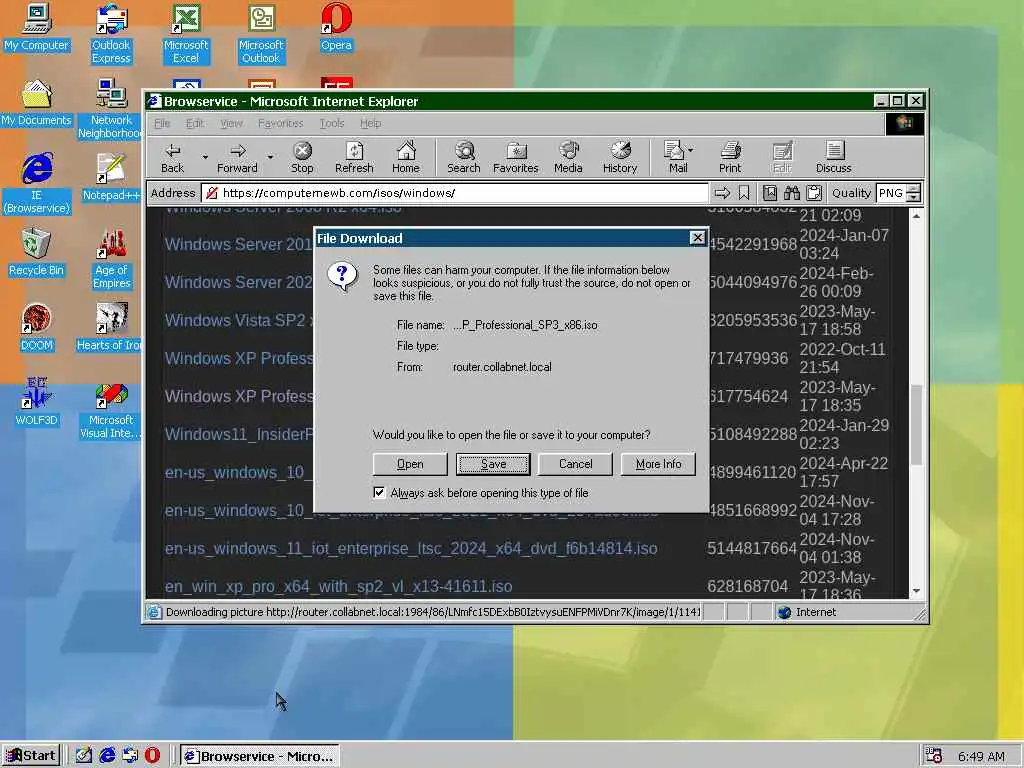Open the Recycle Bin

coord(37,252)
